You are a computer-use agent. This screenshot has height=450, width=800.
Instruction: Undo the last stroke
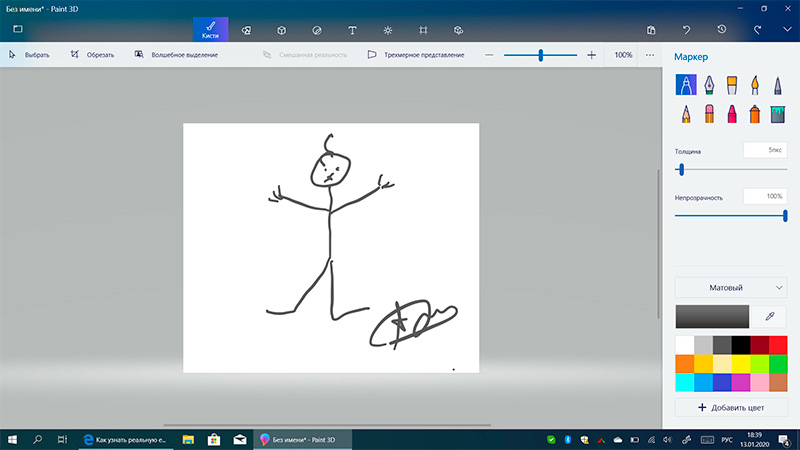686,30
